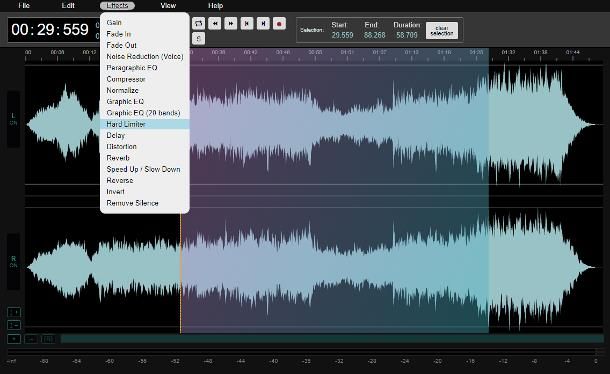
Task: Choose Remove Silence
Action: click(x=145, y=203)
